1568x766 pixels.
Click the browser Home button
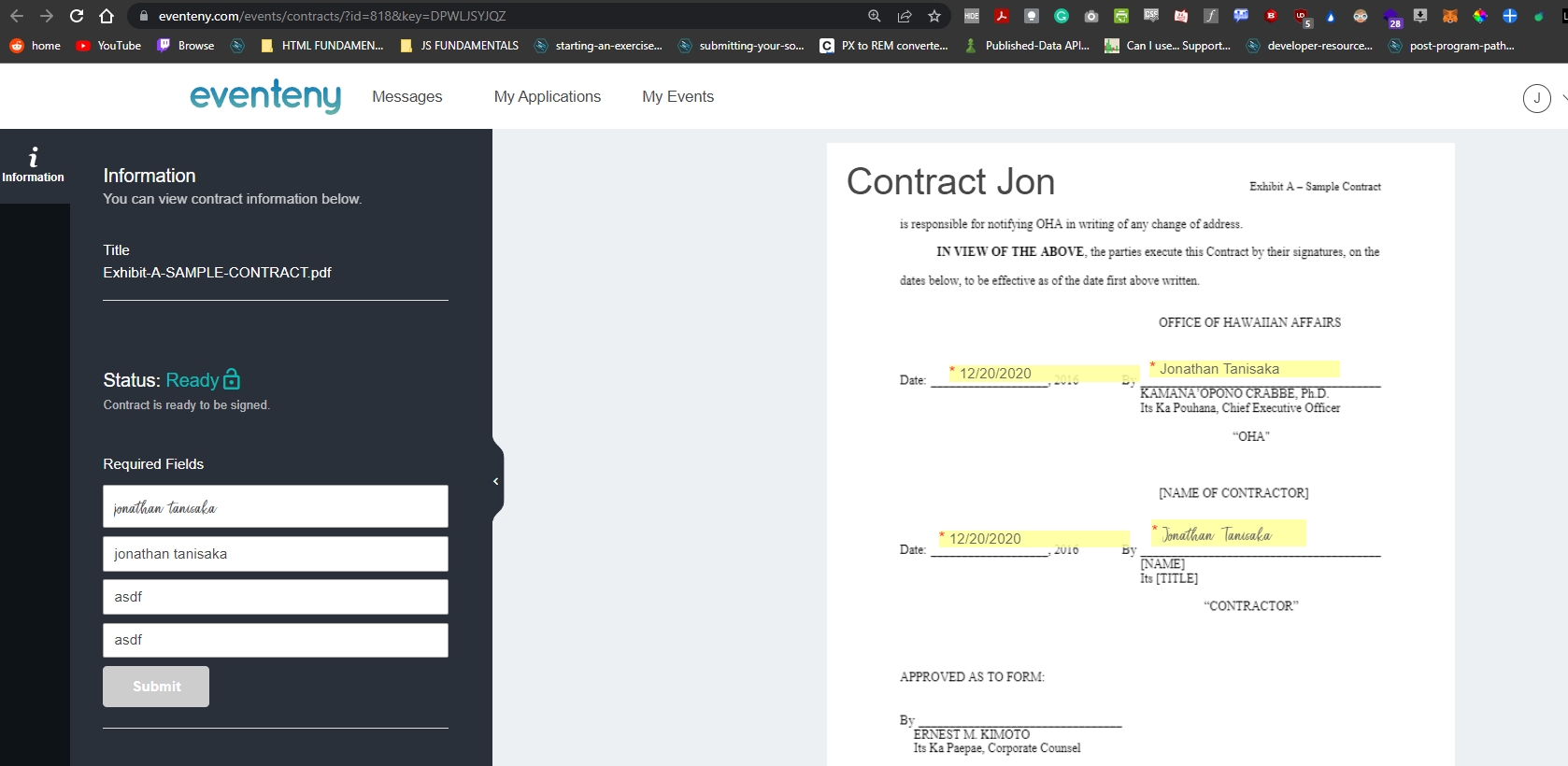coord(107,16)
